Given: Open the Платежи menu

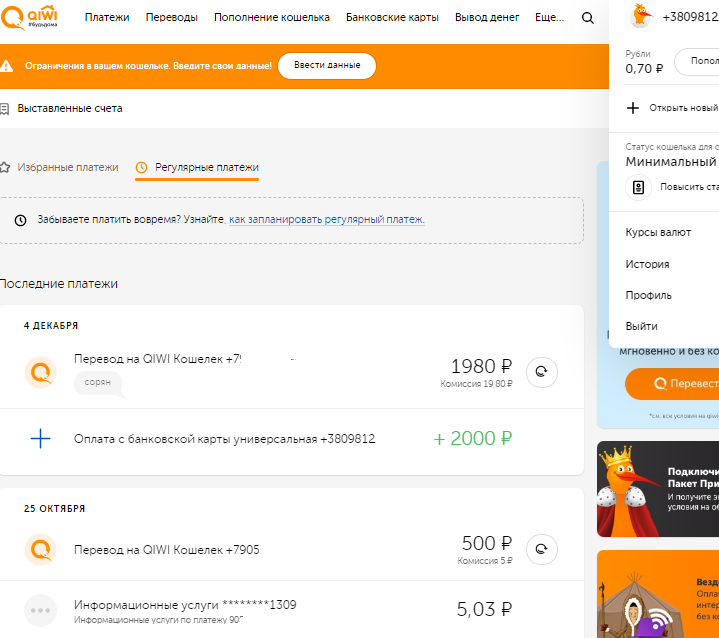Looking at the screenshot, I should [x=107, y=17].
